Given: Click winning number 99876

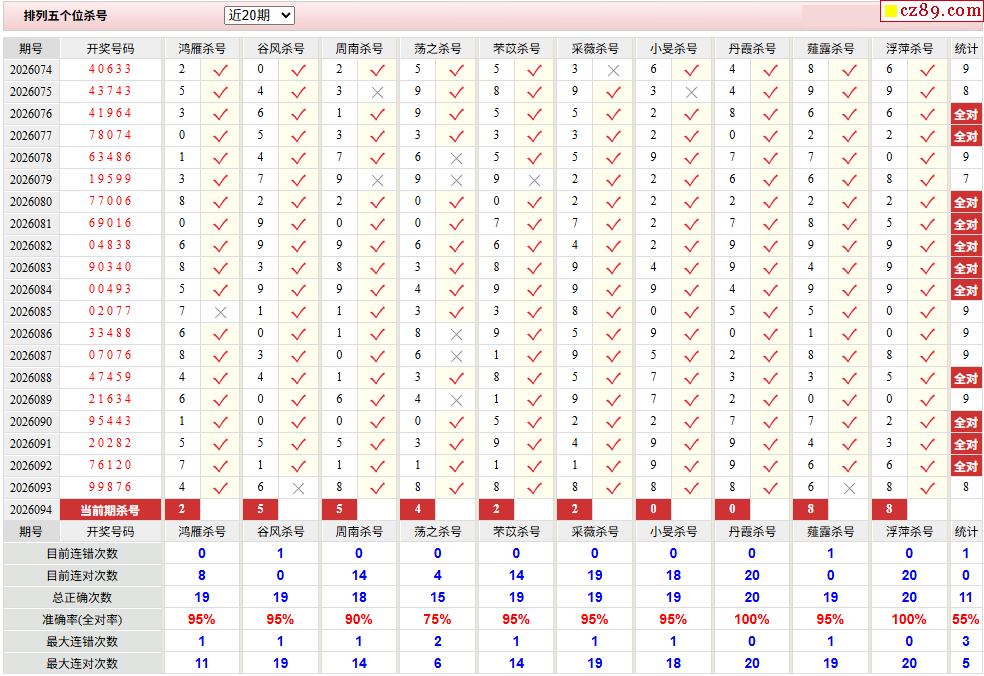Looking at the screenshot, I should pos(110,487).
